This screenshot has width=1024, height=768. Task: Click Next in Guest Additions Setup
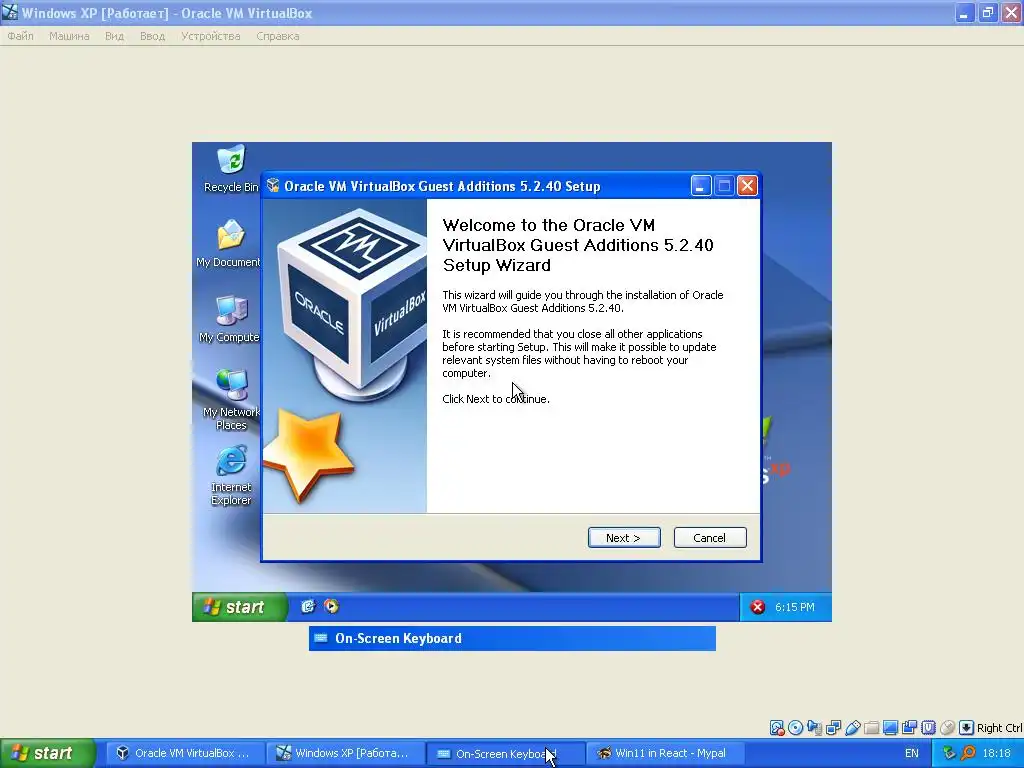624,537
